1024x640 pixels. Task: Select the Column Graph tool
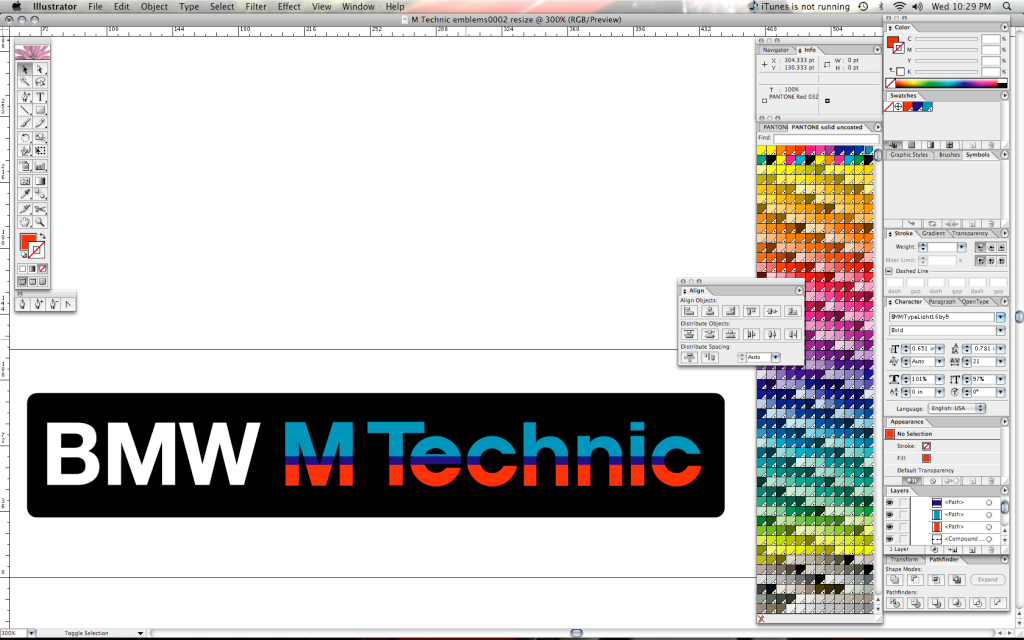click(x=40, y=166)
